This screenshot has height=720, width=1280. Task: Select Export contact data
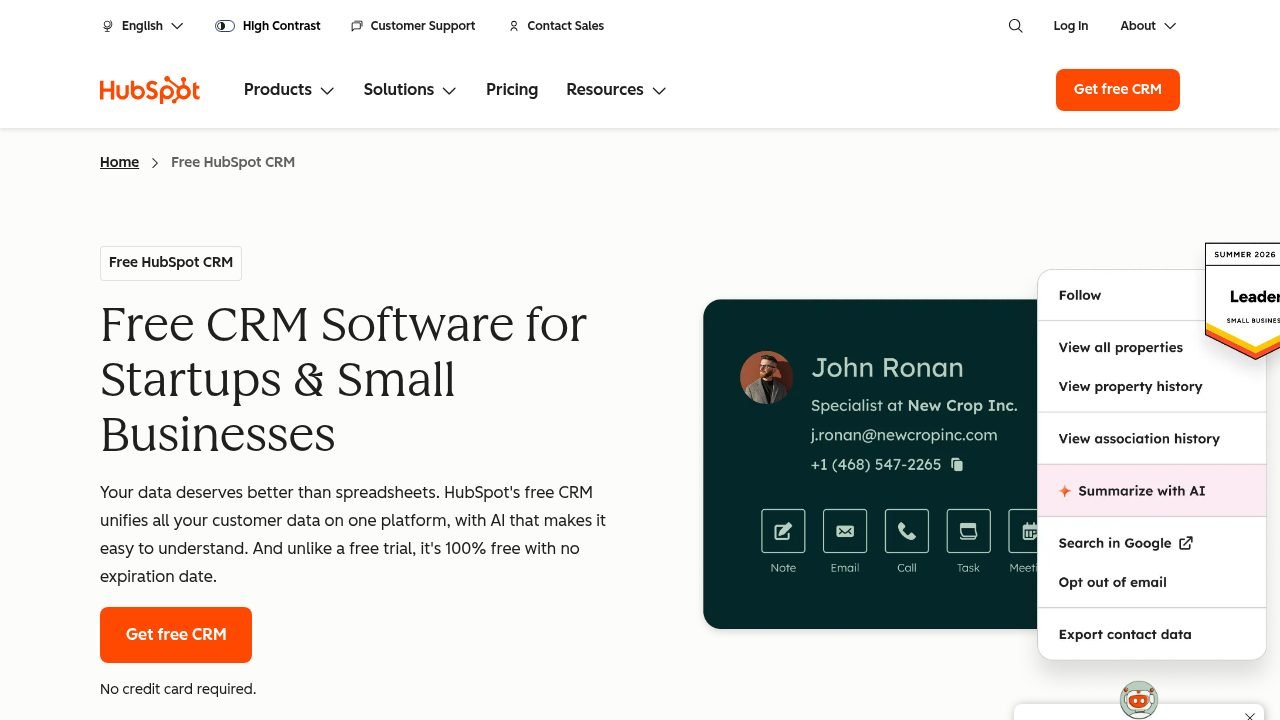[x=1125, y=634]
